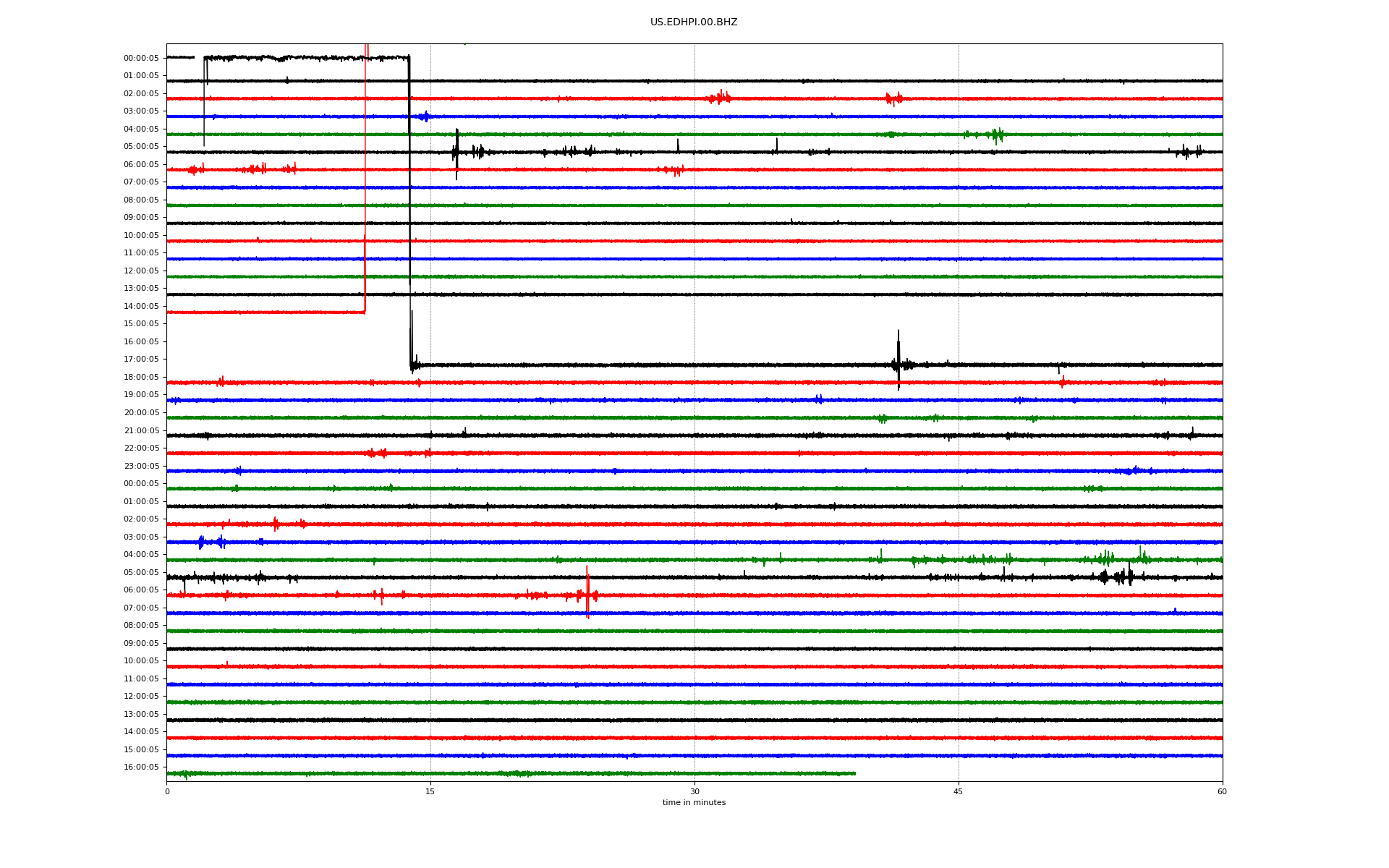Click the end of the final green 16:00:05 trace
Screen dimensions: 1389x868
coord(855,773)
